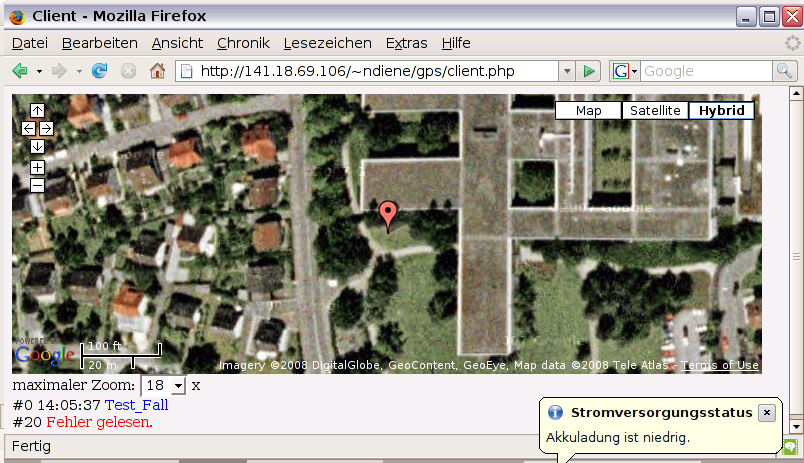Open the Hilfe menu
This screenshot has height=463, width=804.
[456, 43]
